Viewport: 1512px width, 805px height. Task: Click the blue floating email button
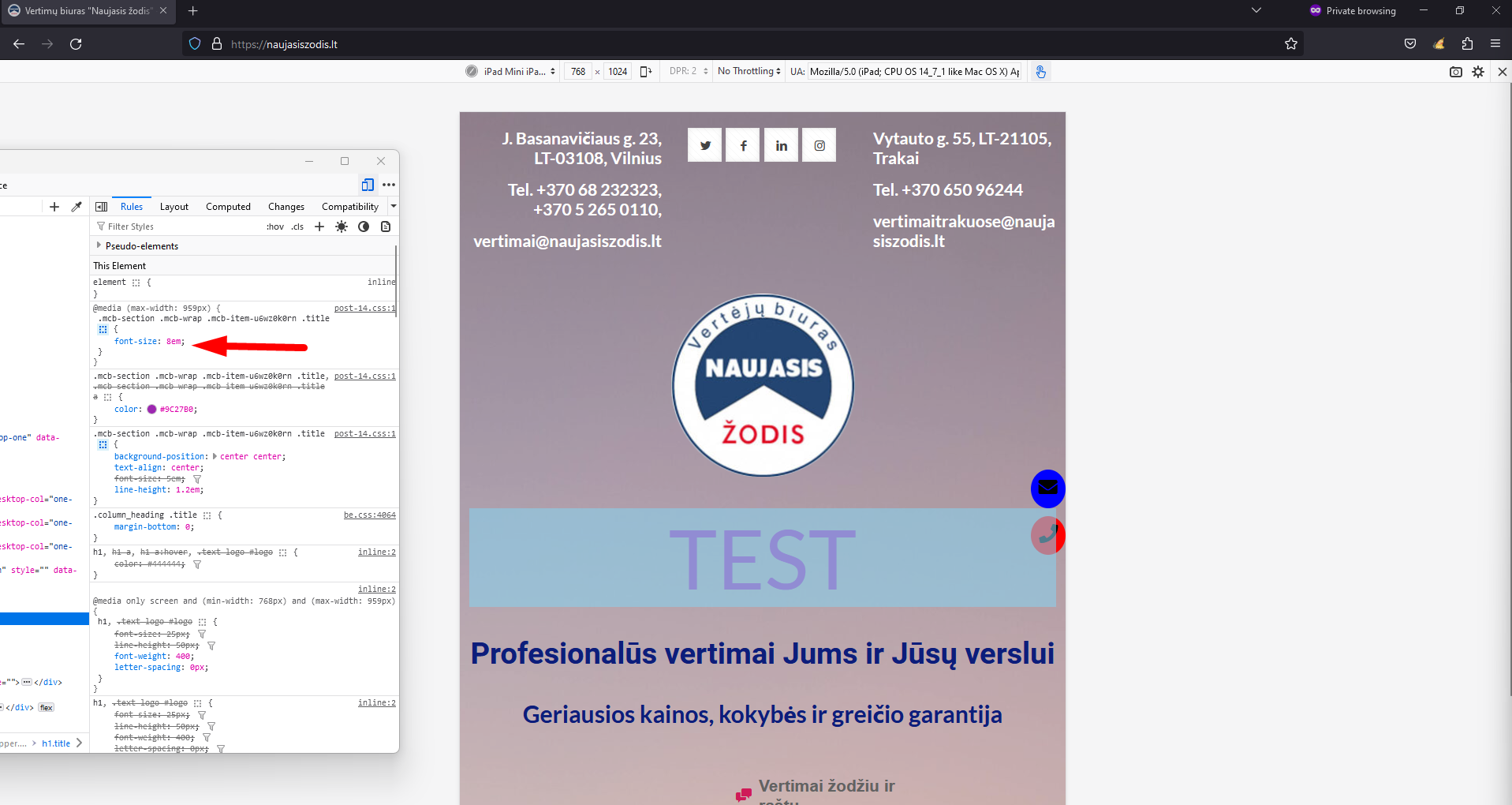click(1047, 489)
